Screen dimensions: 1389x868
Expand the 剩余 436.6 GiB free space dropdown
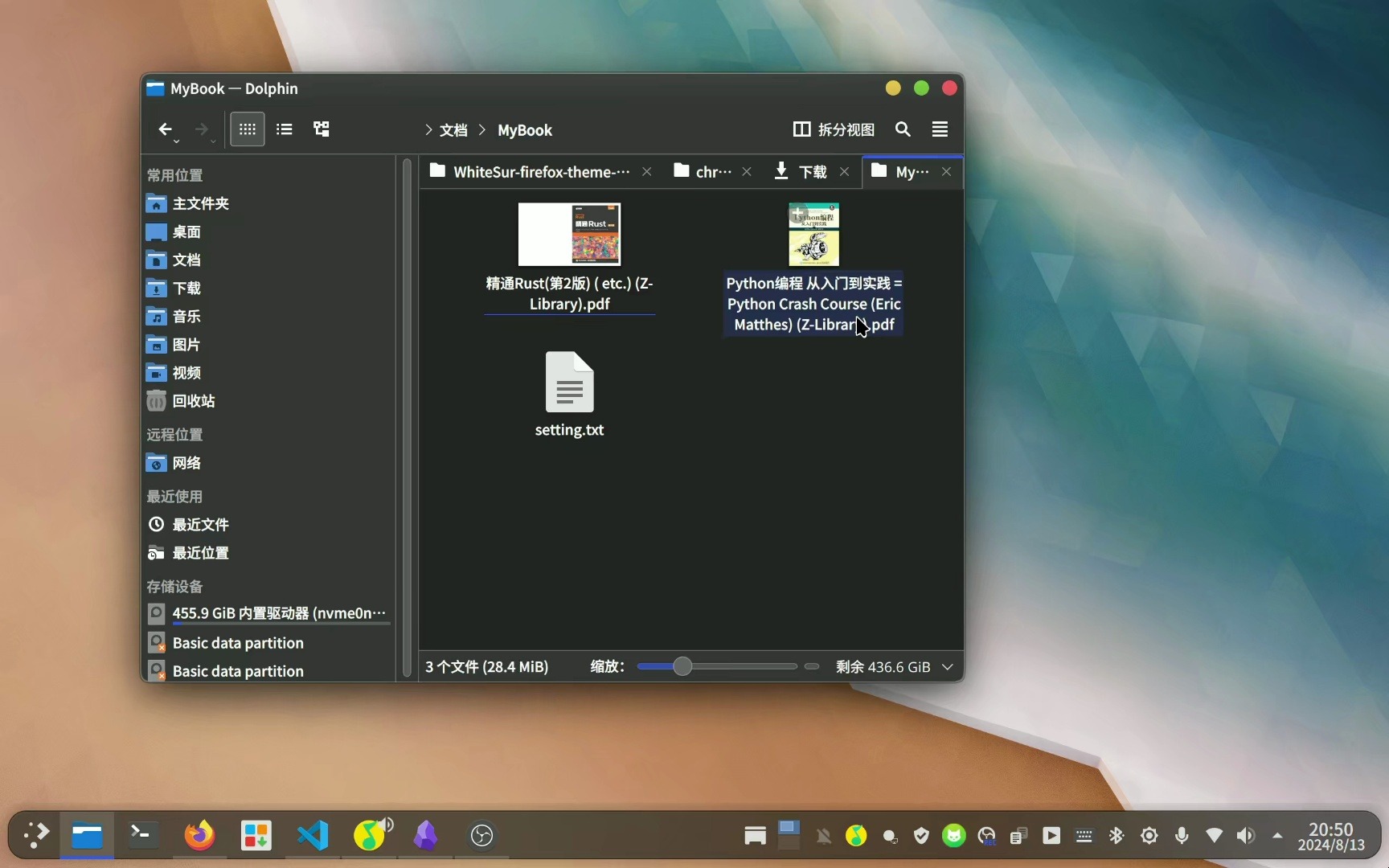tap(948, 667)
